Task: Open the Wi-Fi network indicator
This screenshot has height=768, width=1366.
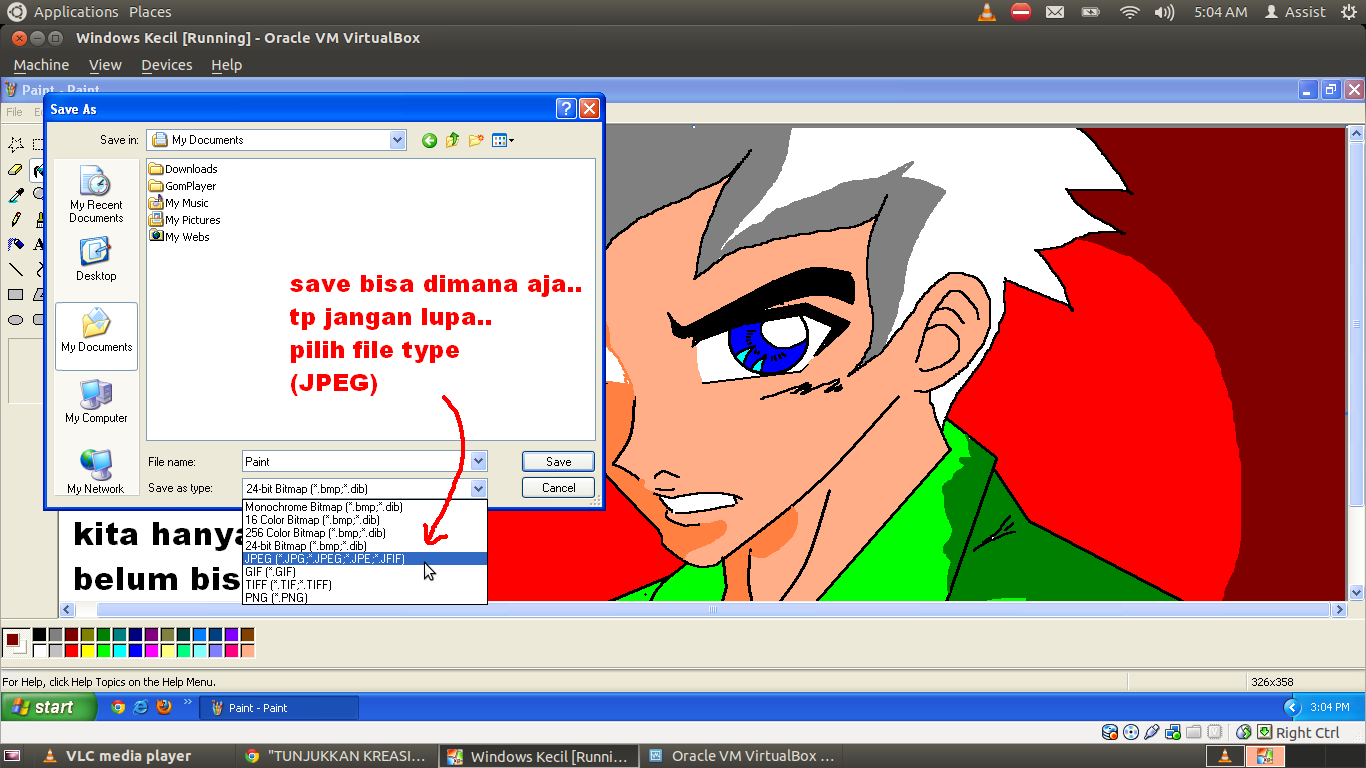Action: point(1130,12)
